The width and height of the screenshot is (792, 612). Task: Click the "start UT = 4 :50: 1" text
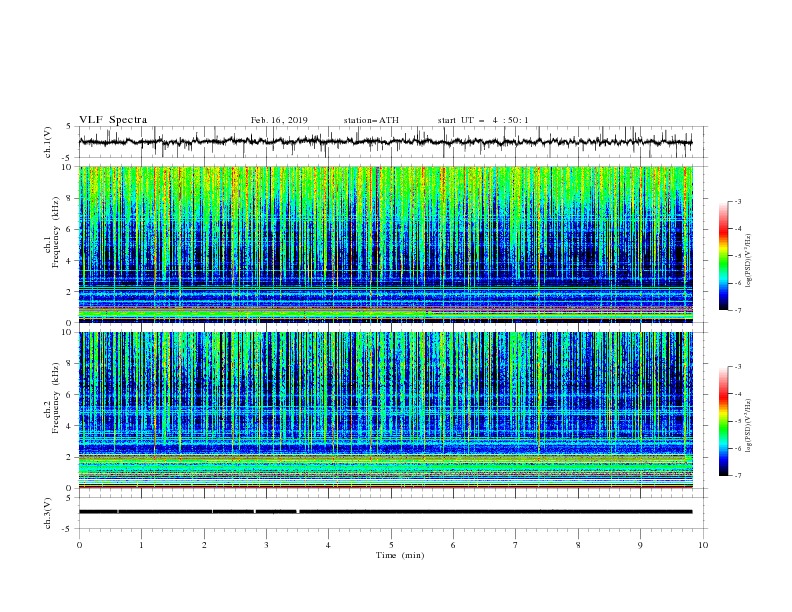483,120
